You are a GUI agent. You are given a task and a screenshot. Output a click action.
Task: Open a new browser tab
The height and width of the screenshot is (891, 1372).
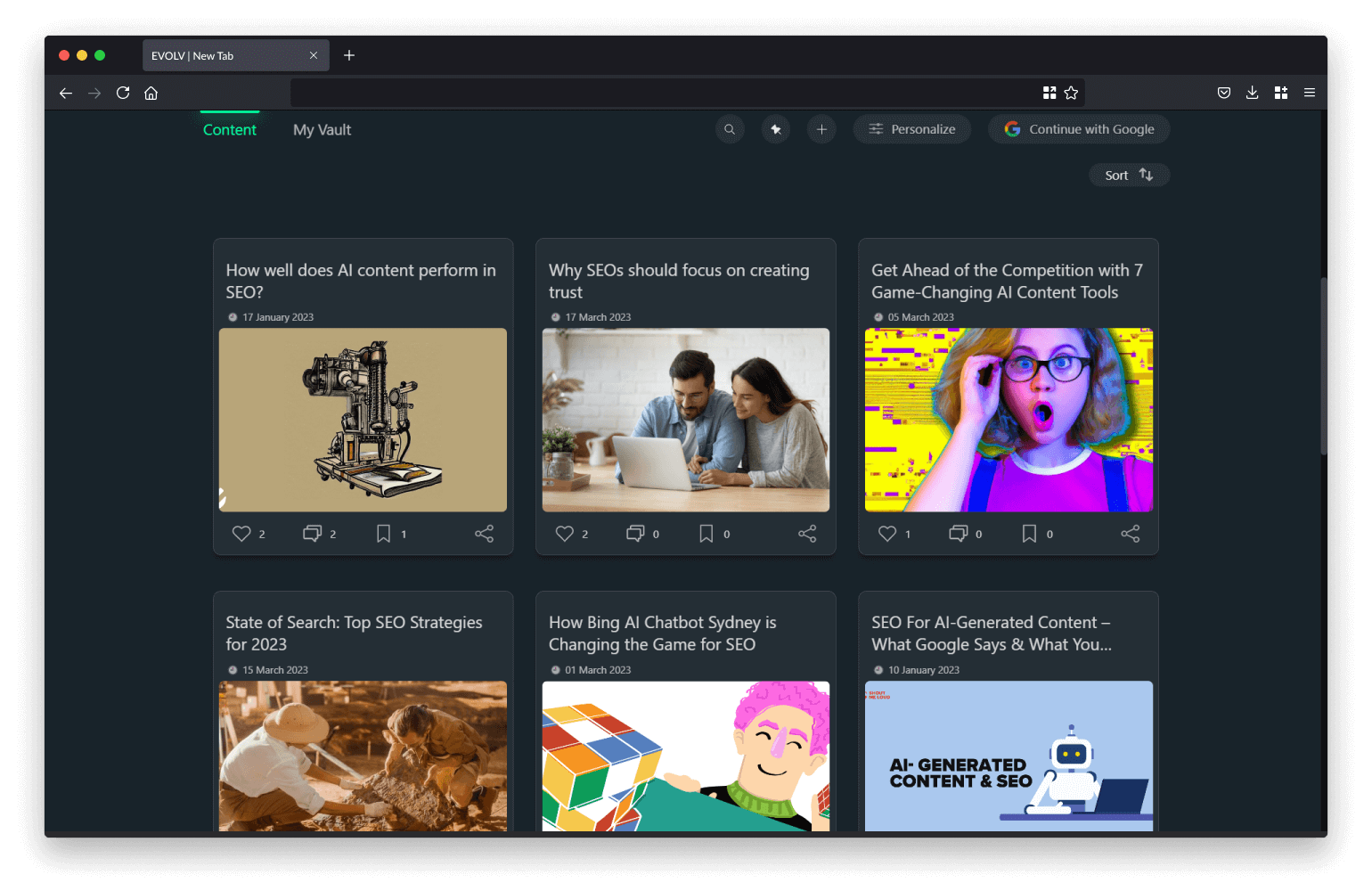click(349, 55)
